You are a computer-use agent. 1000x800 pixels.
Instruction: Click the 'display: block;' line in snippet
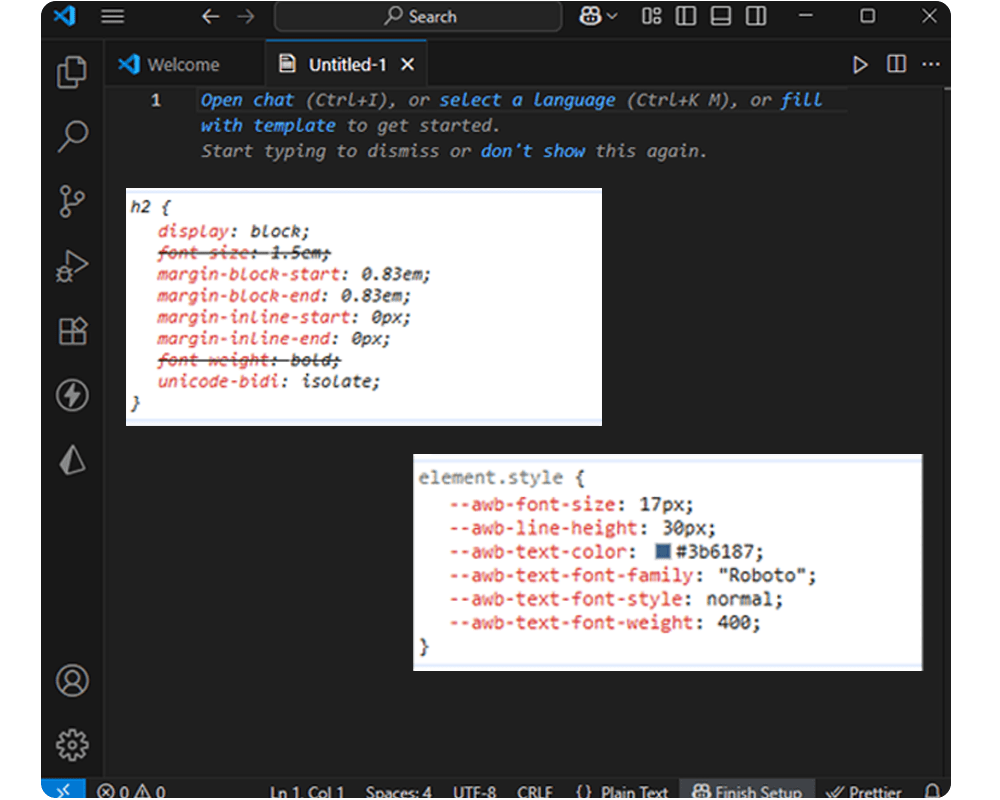pos(233,231)
